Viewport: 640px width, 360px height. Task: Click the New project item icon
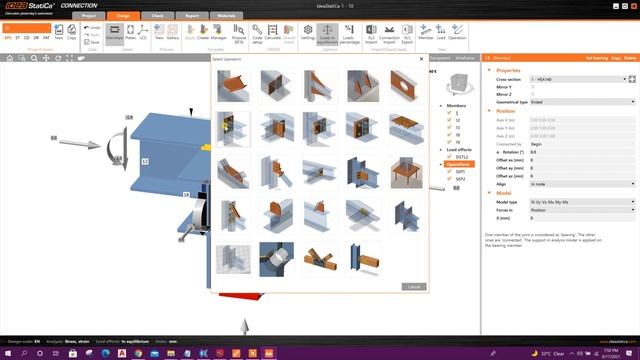(x=59, y=32)
